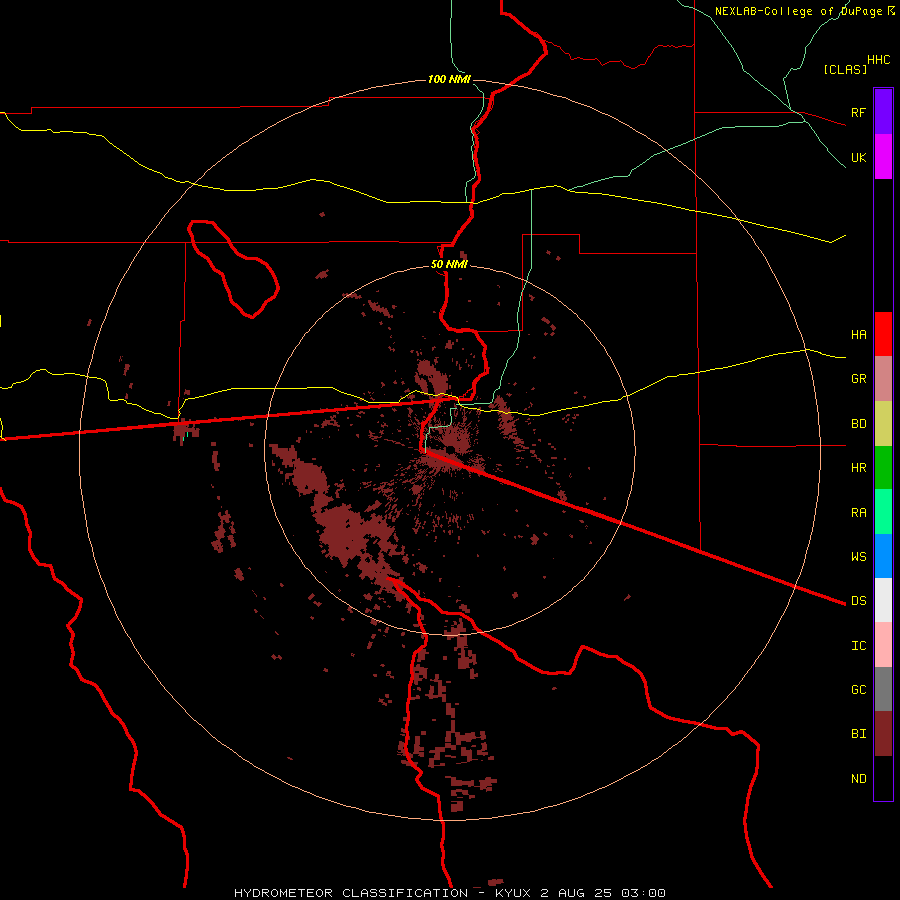900x900 pixels.
Task: Click the ND legend label
Action: pyautogui.click(x=858, y=778)
